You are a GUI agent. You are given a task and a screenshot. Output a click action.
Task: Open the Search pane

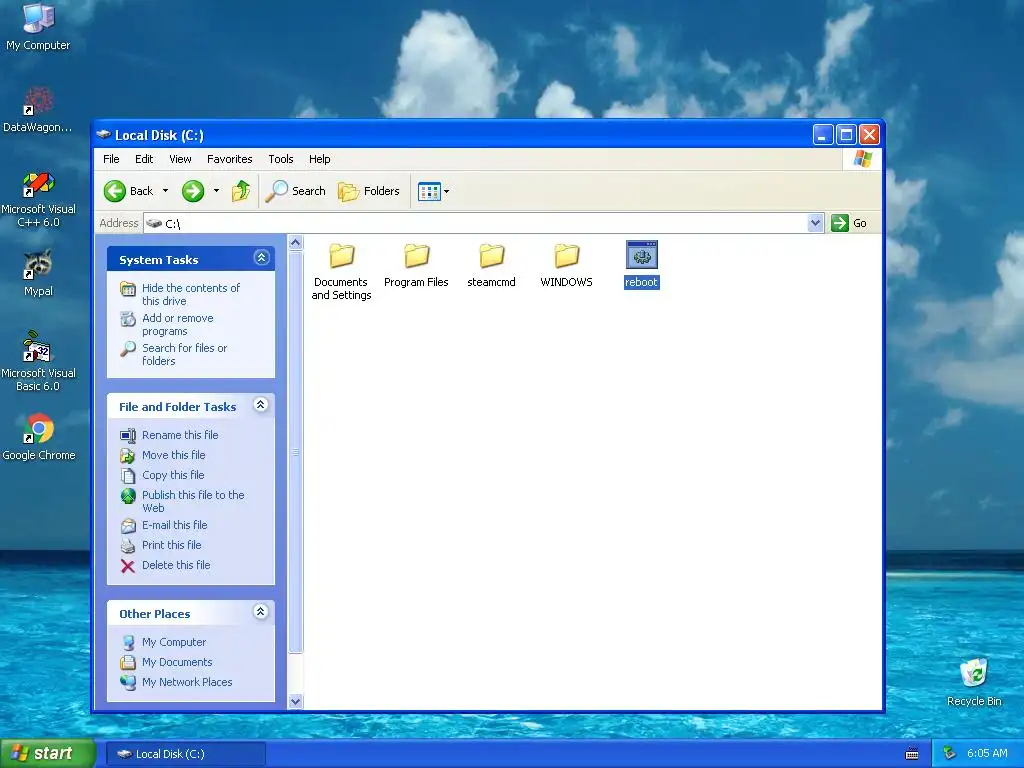[296, 191]
